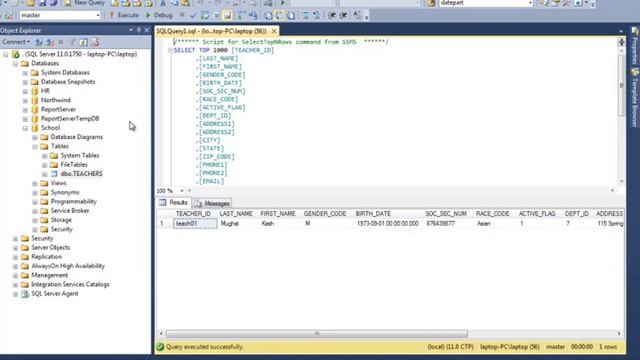This screenshot has width=640, height=360.
Task: Expand the System Databases folder
Action: point(25,73)
